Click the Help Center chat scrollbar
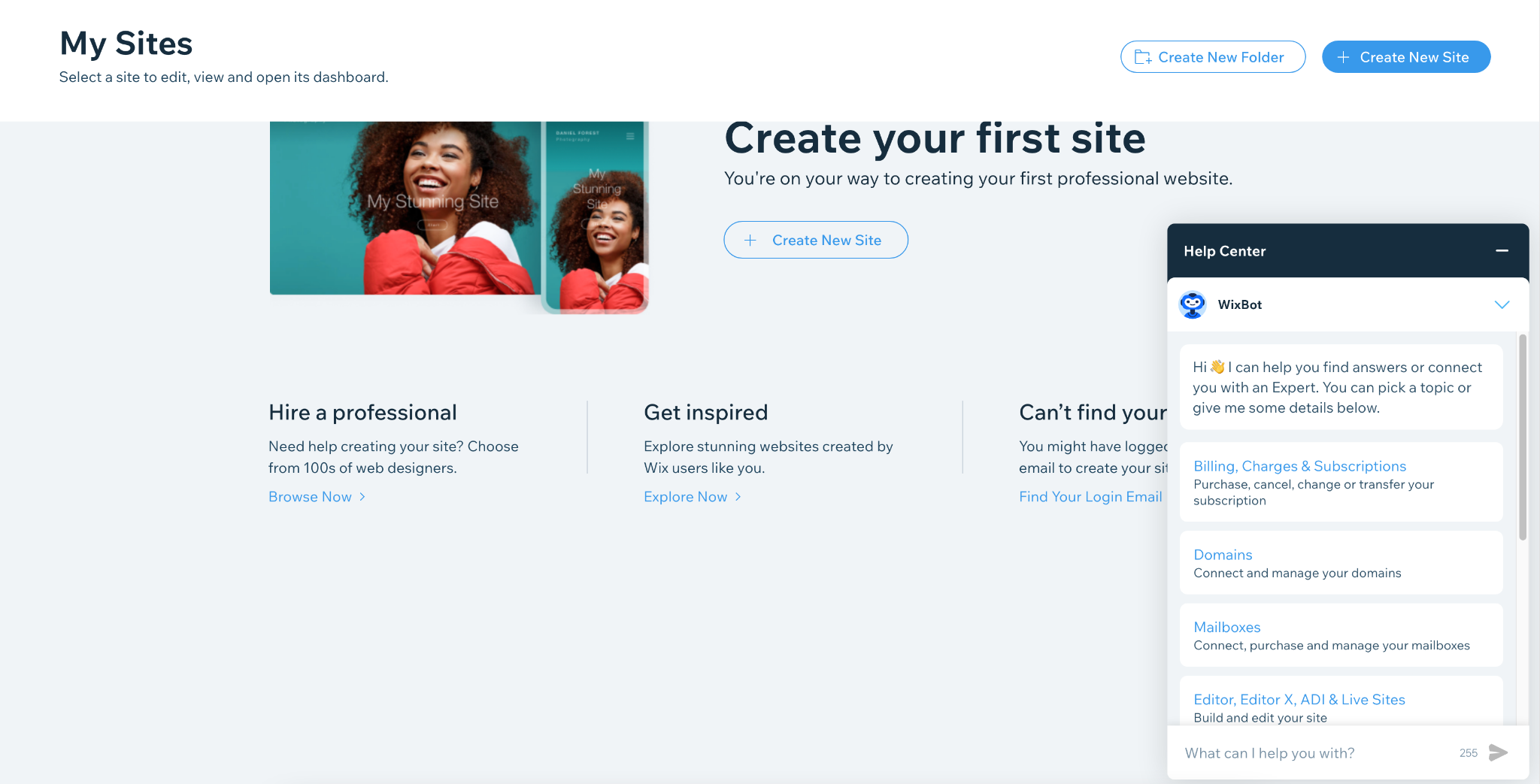 click(x=1523, y=437)
